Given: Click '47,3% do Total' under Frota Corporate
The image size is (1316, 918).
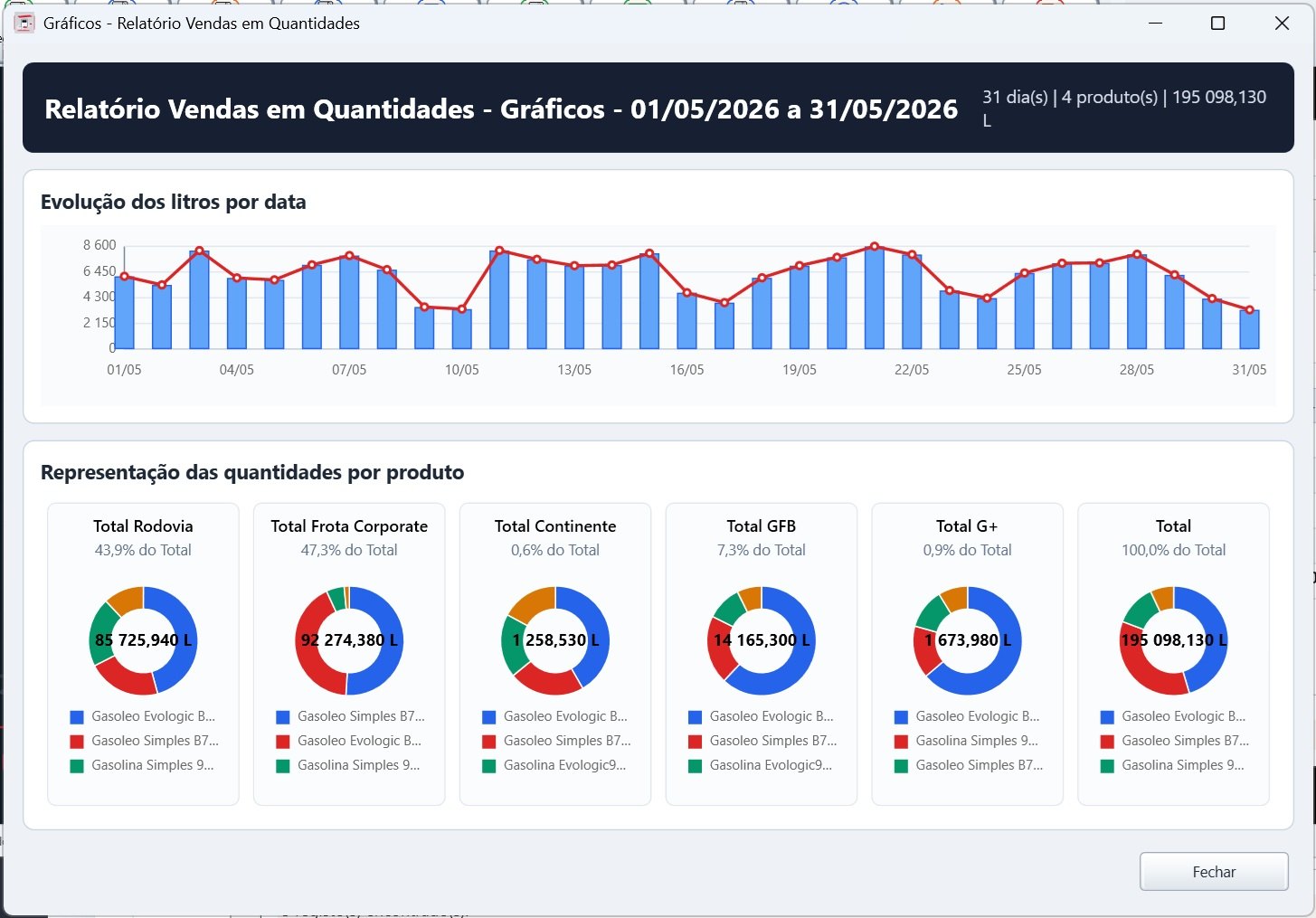Looking at the screenshot, I should pos(349,550).
